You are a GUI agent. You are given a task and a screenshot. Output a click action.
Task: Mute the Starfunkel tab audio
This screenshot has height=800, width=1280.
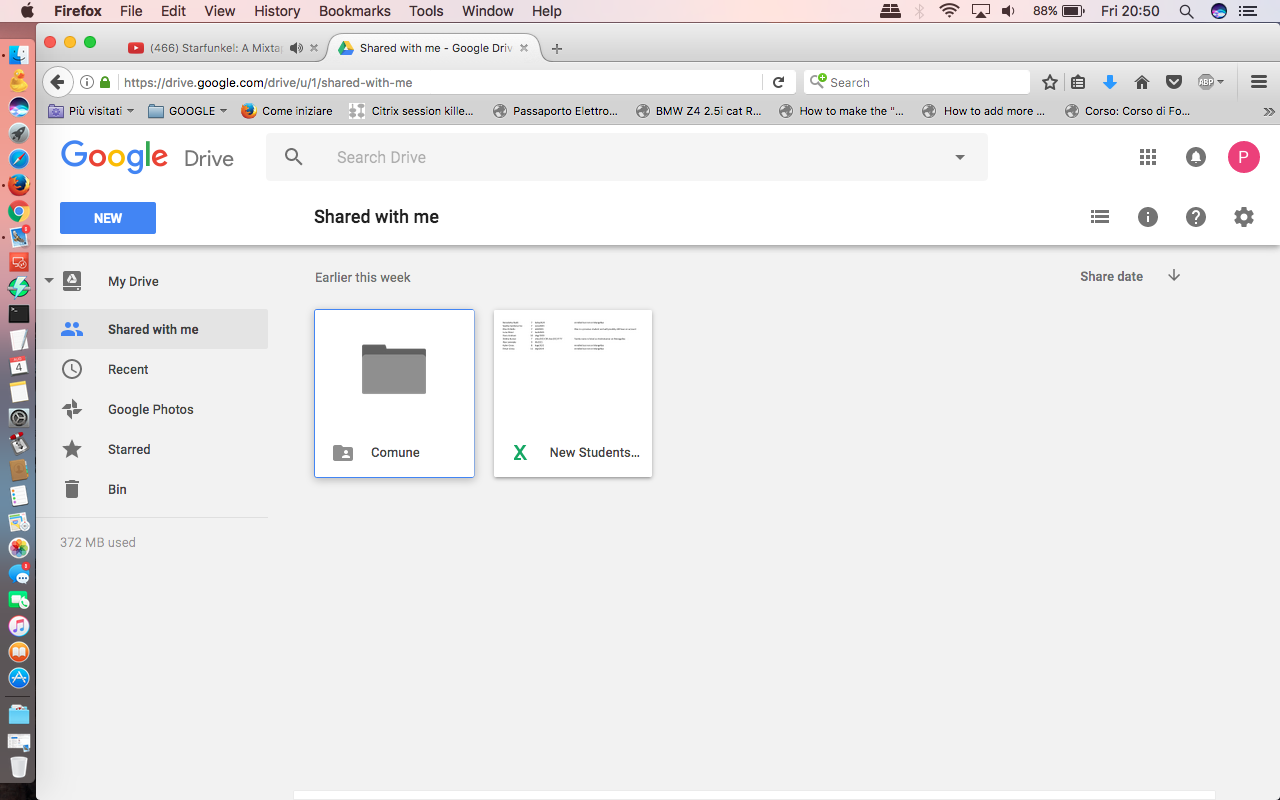tap(296, 48)
